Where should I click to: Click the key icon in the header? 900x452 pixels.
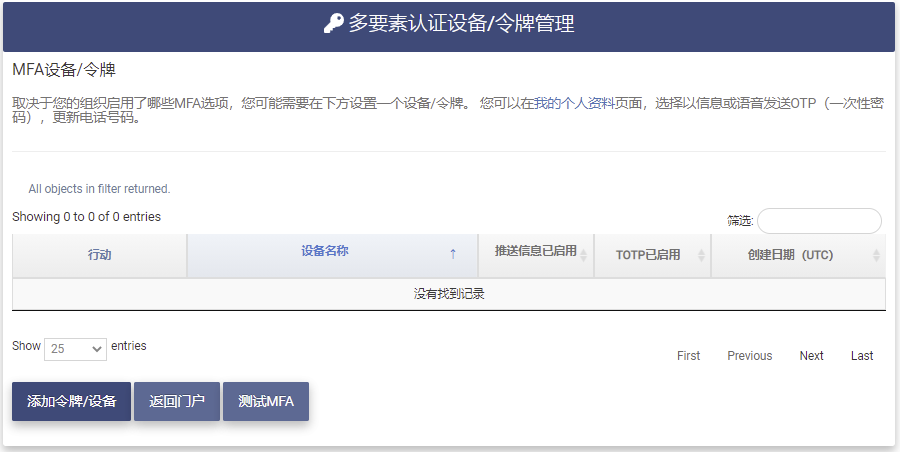333,24
